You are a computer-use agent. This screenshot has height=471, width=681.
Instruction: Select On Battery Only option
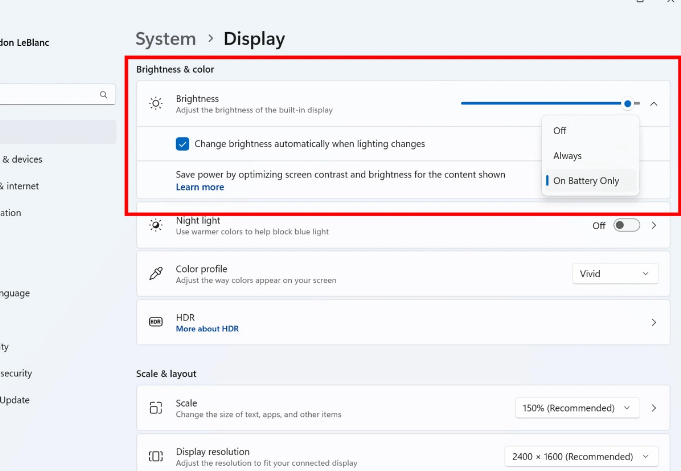(586, 181)
